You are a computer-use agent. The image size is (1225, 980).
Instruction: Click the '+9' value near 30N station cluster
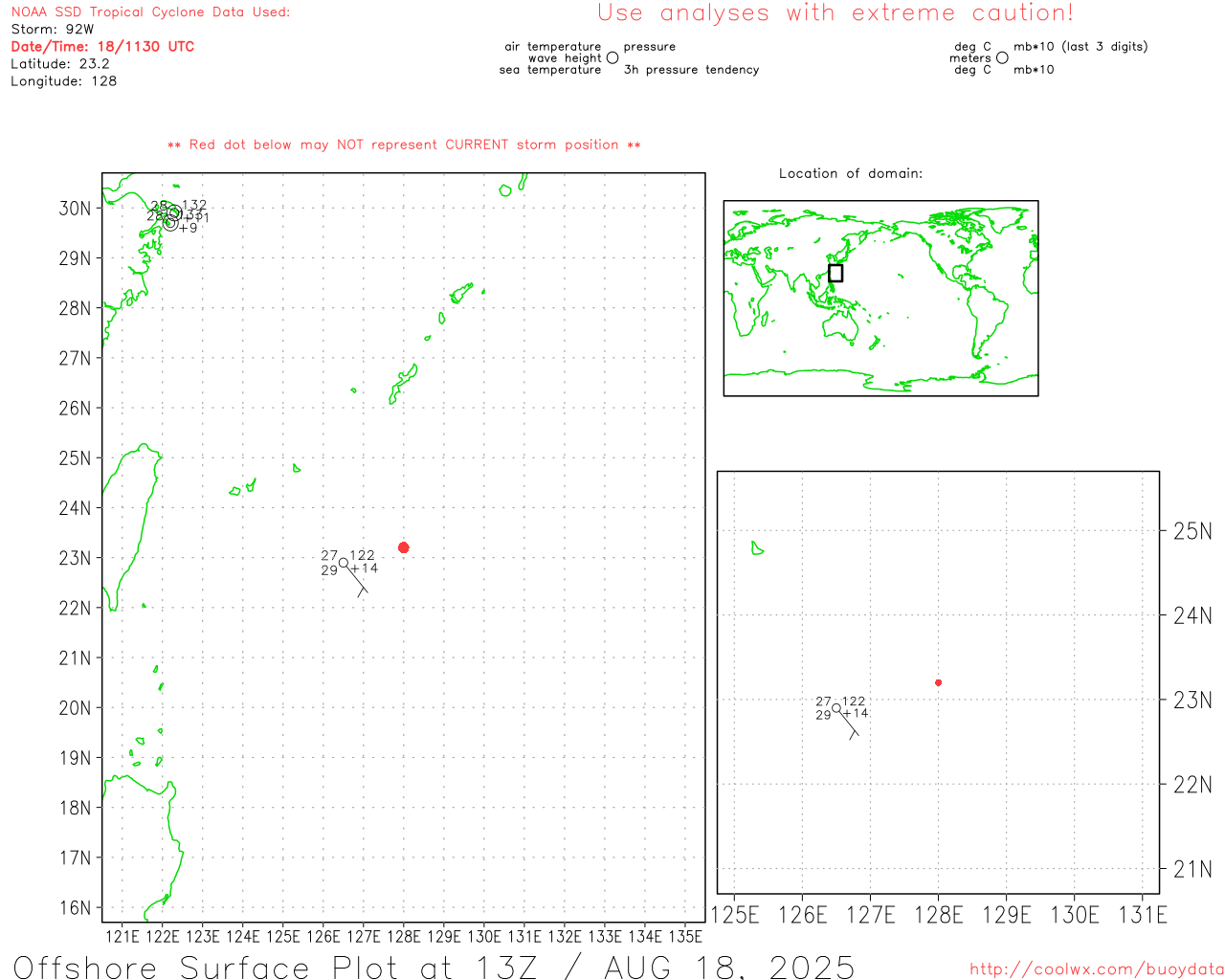tap(189, 228)
